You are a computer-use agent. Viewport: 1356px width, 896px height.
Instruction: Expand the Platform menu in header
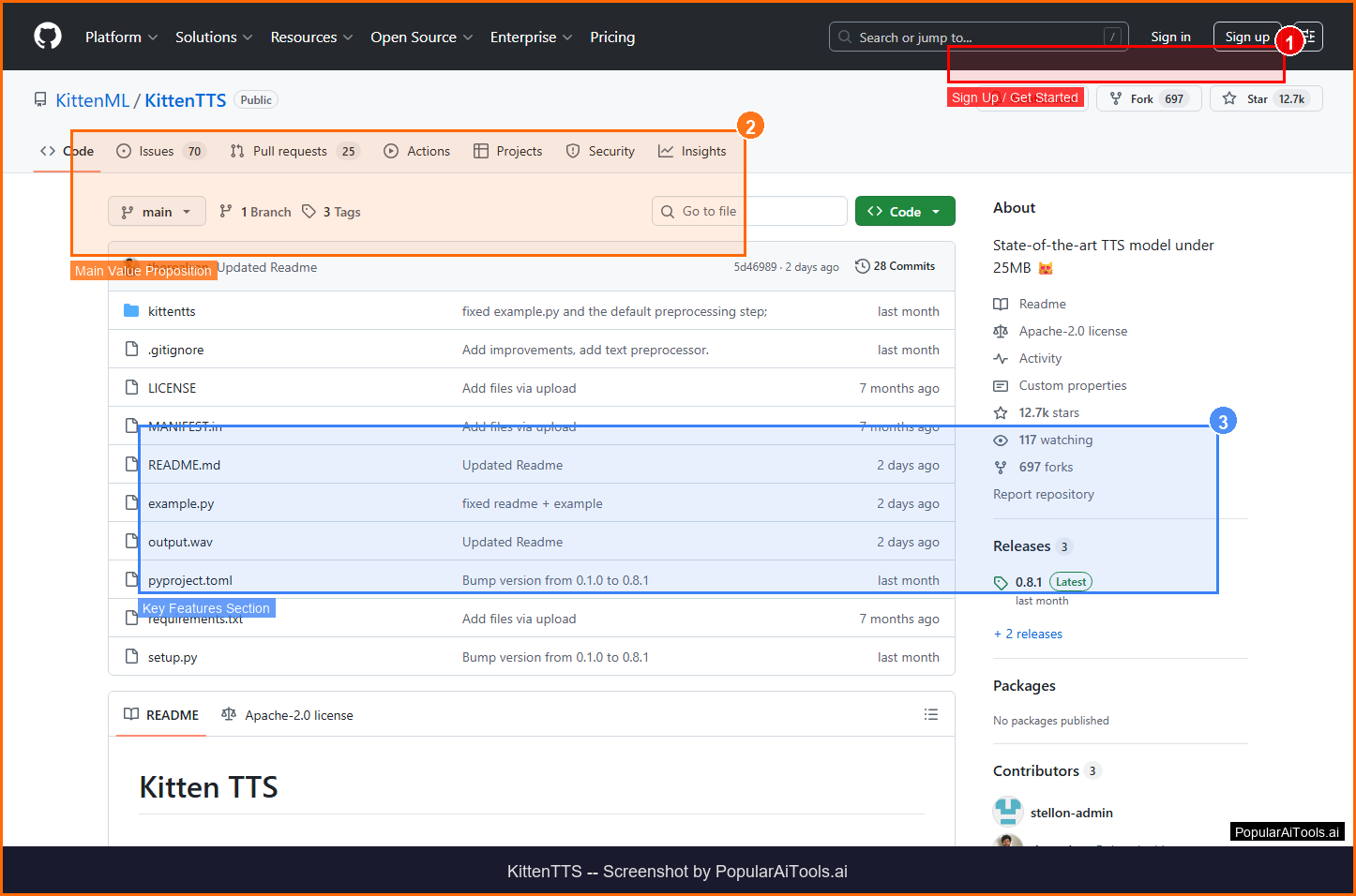click(x=121, y=37)
